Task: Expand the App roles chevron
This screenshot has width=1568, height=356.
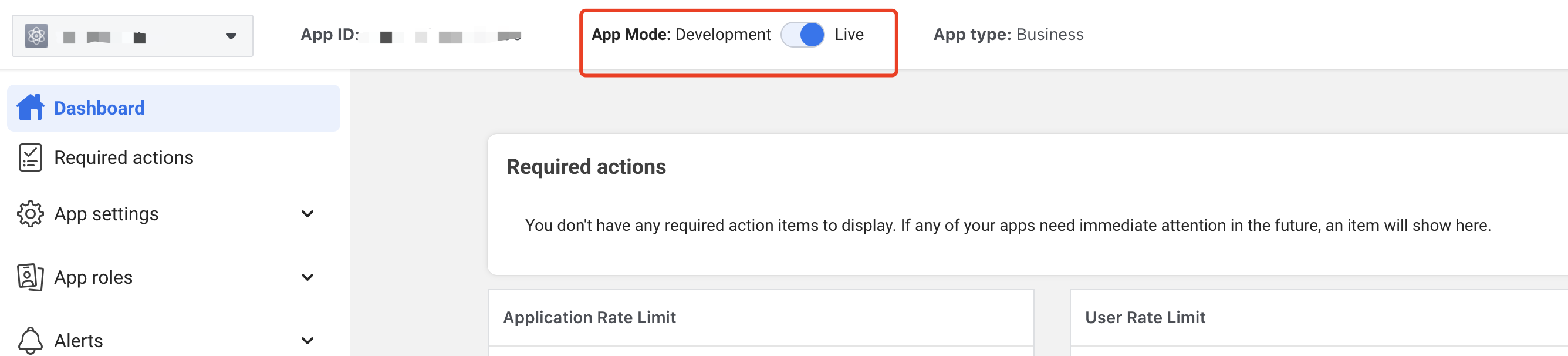Action: click(x=307, y=277)
